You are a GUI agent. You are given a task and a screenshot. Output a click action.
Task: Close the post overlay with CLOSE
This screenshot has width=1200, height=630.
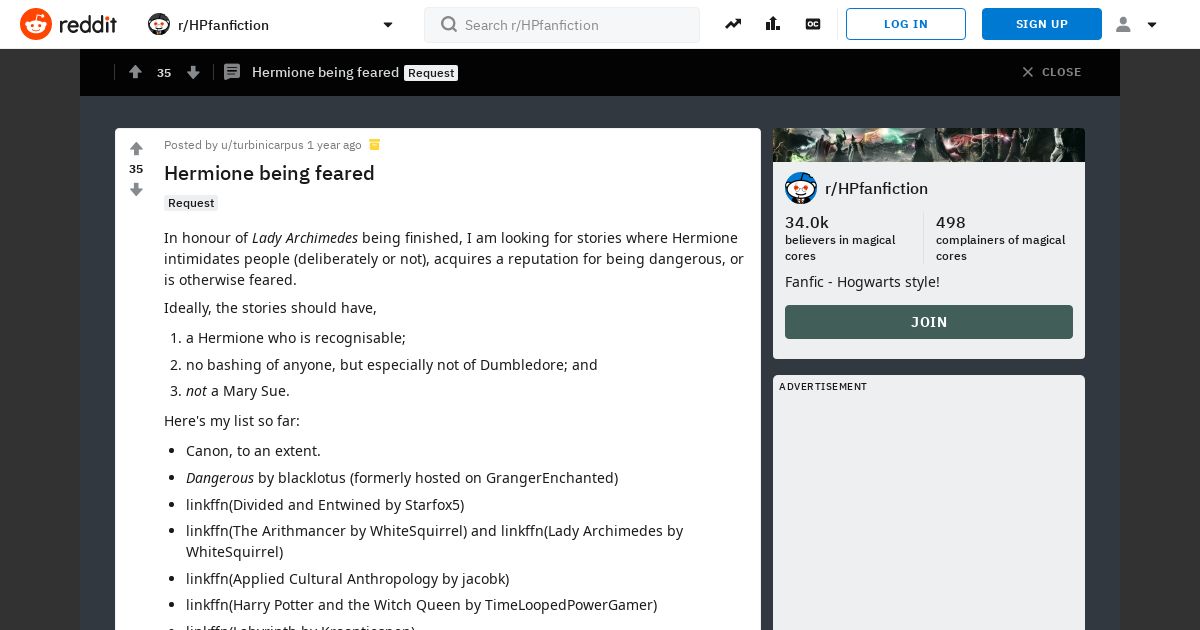tap(1052, 72)
